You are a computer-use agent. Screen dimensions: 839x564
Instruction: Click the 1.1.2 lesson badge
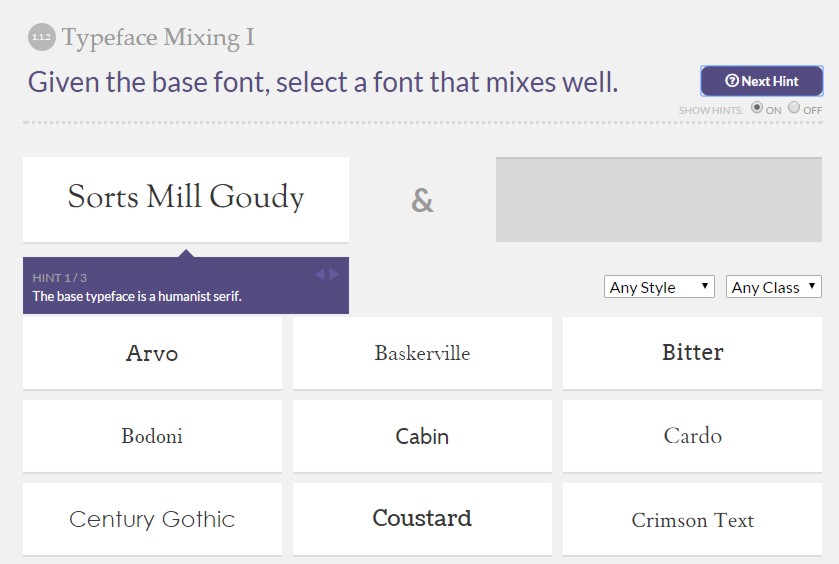coord(42,37)
